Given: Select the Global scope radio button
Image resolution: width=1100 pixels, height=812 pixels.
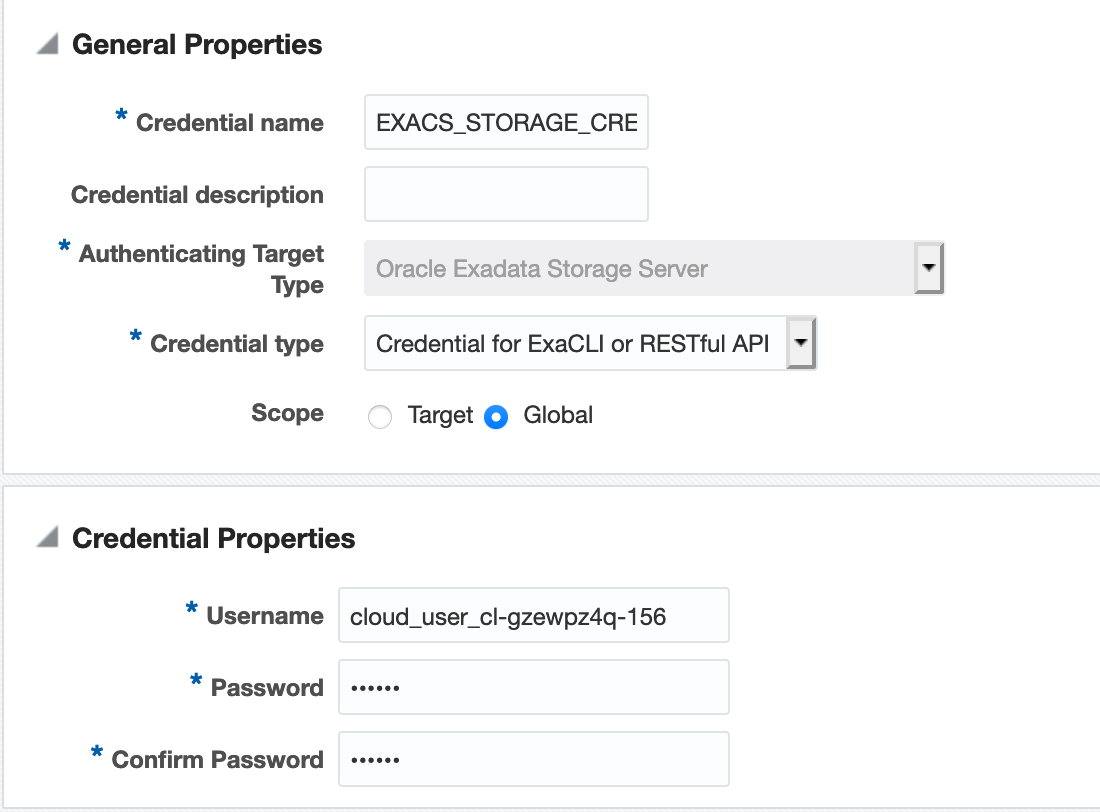Looking at the screenshot, I should click(x=496, y=417).
